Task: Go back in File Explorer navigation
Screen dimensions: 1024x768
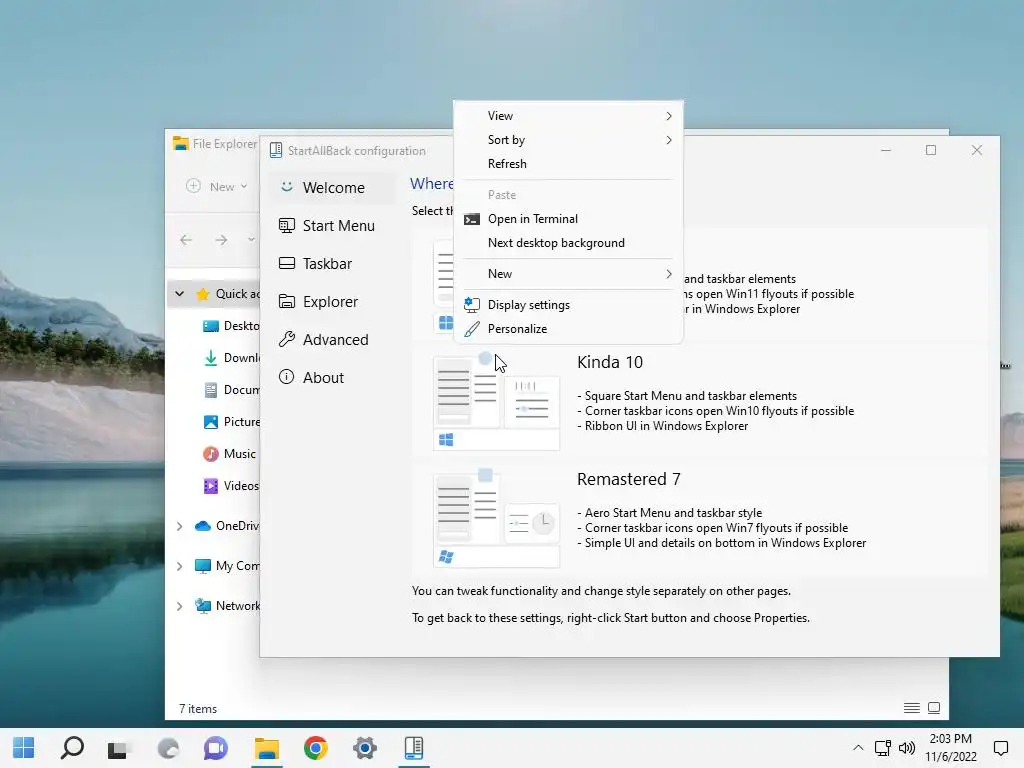Action: coord(186,240)
